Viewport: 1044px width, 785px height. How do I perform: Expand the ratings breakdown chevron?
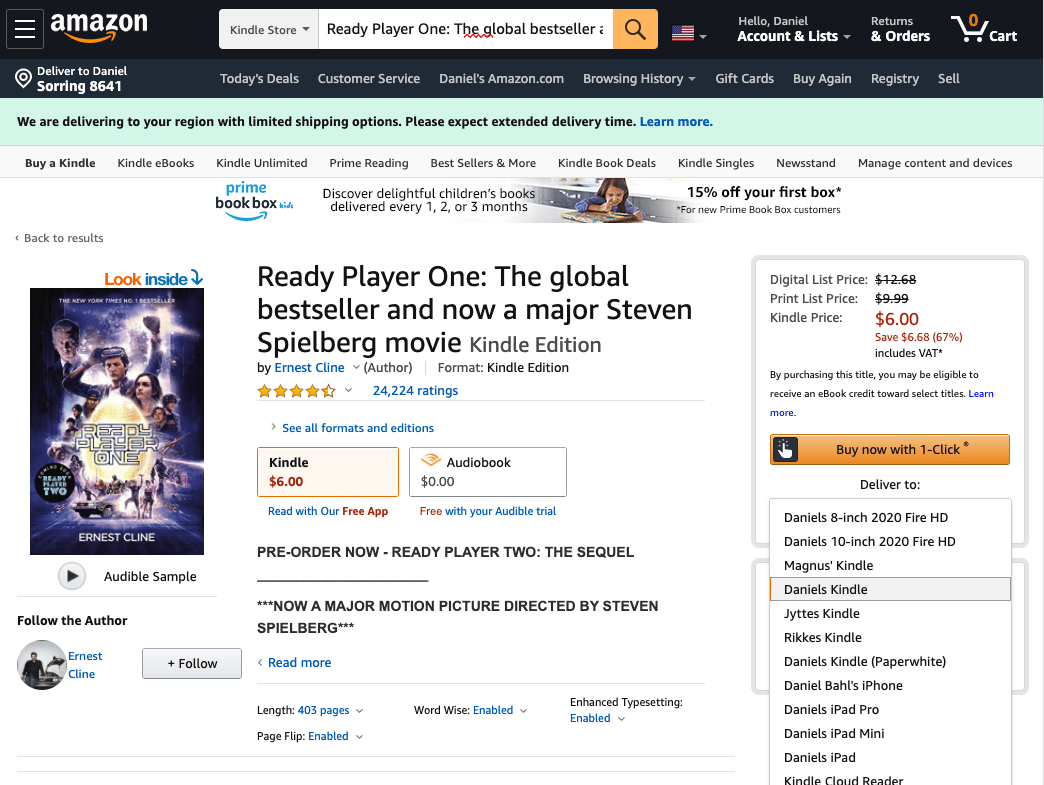point(348,390)
